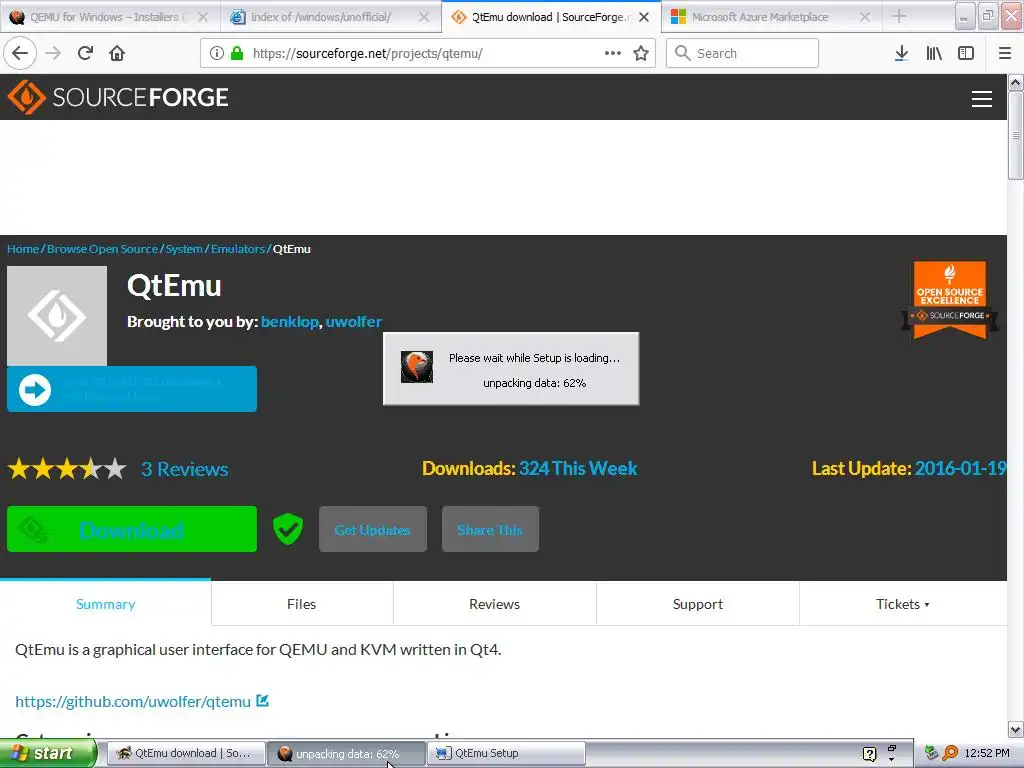Open page actions three-dot menu
This screenshot has width=1024, height=768.
coord(613,53)
